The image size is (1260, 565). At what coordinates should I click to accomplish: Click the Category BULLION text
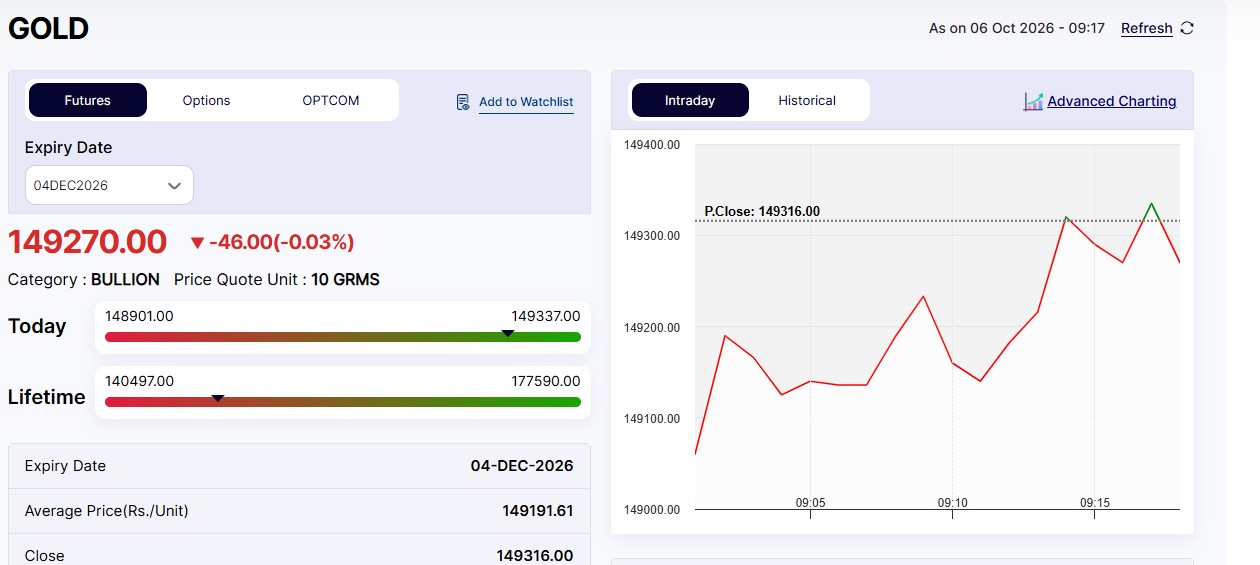point(84,279)
